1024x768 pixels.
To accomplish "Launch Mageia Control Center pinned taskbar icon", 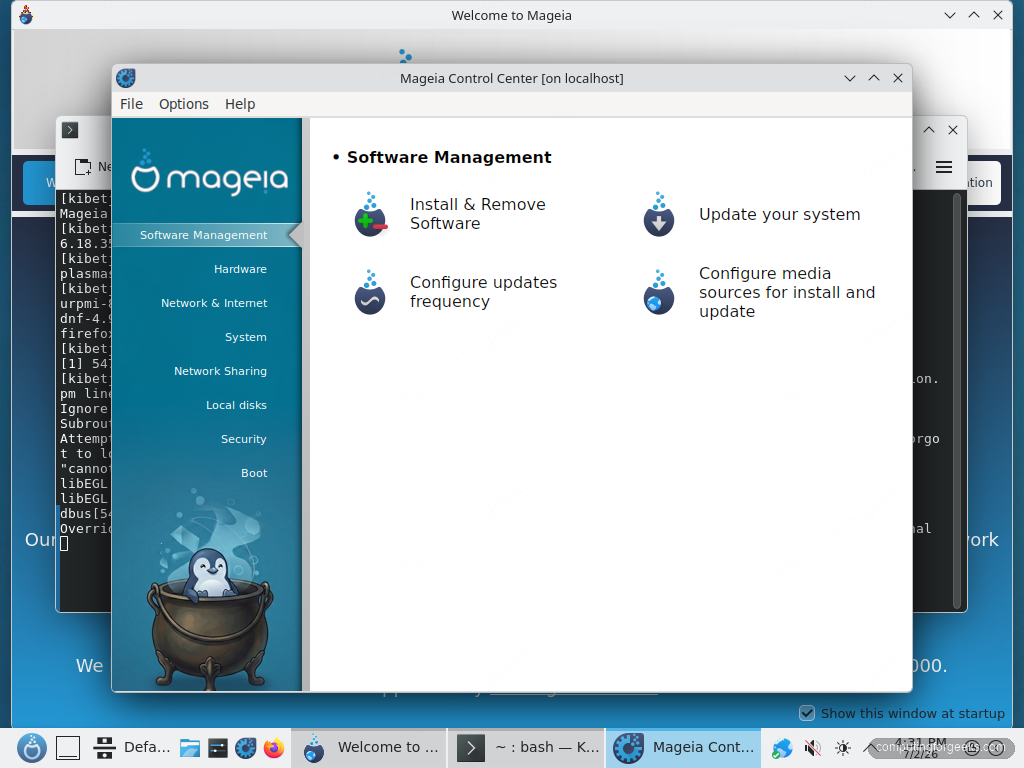I will pyautogui.click(x=246, y=748).
